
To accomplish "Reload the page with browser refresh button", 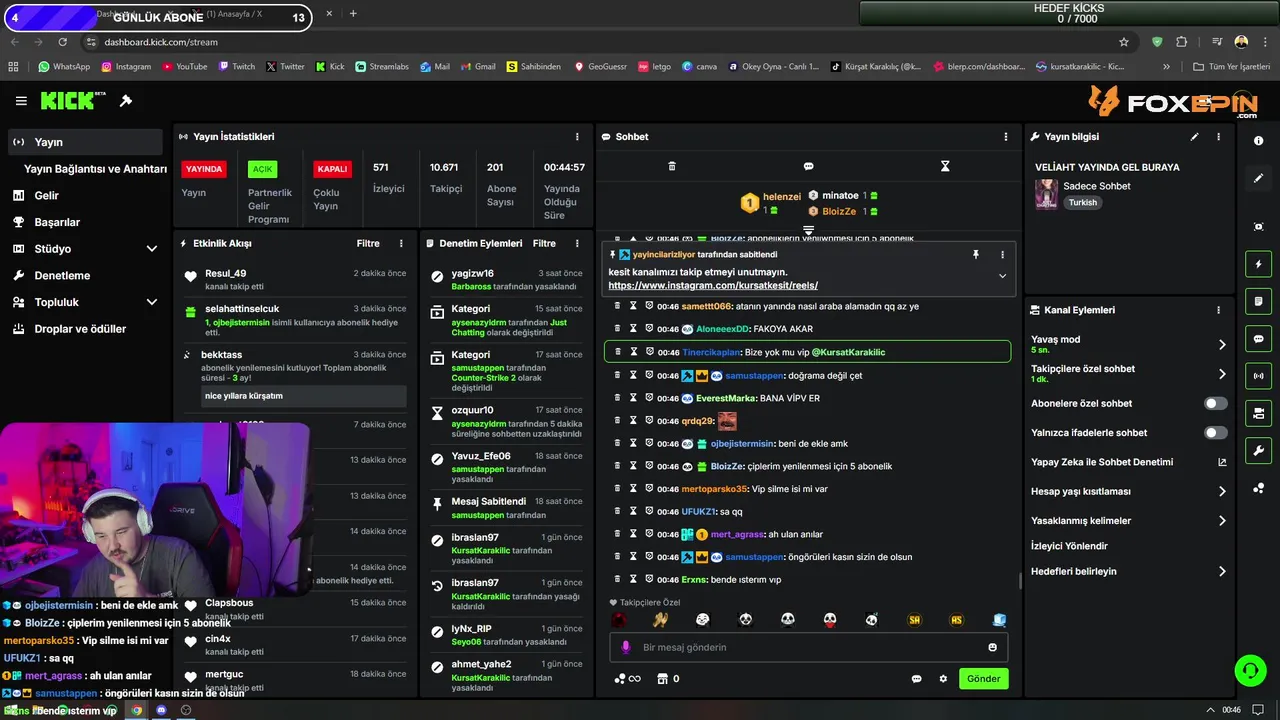I will [62, 42].
